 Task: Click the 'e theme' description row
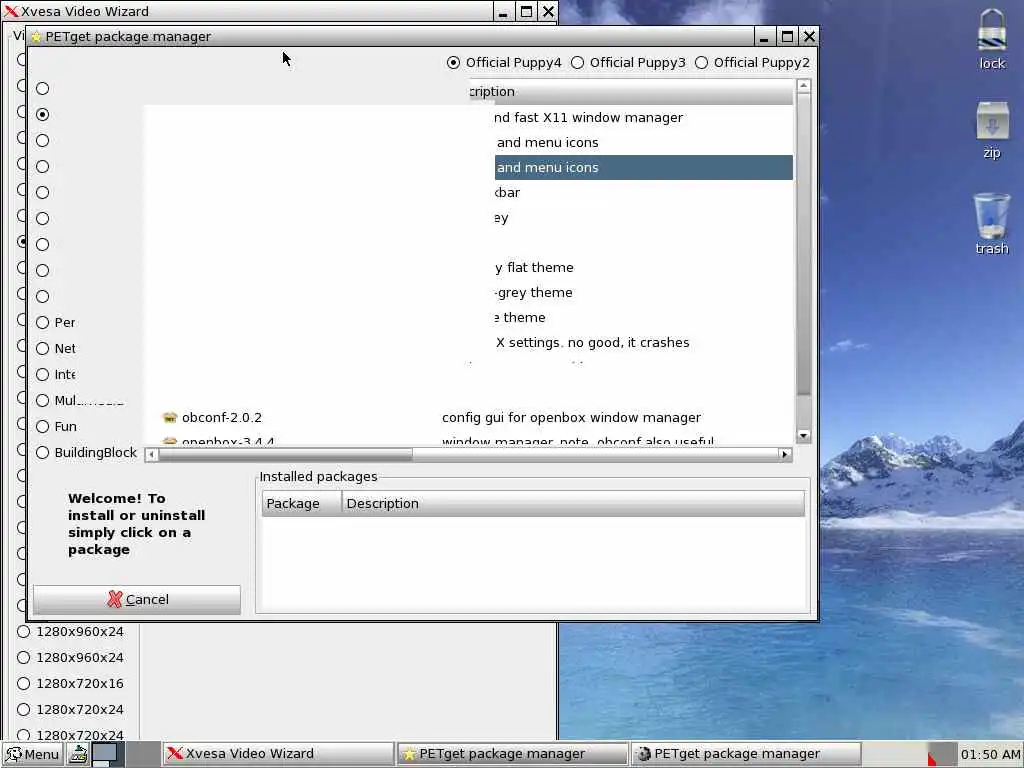[x=520, y=317]
